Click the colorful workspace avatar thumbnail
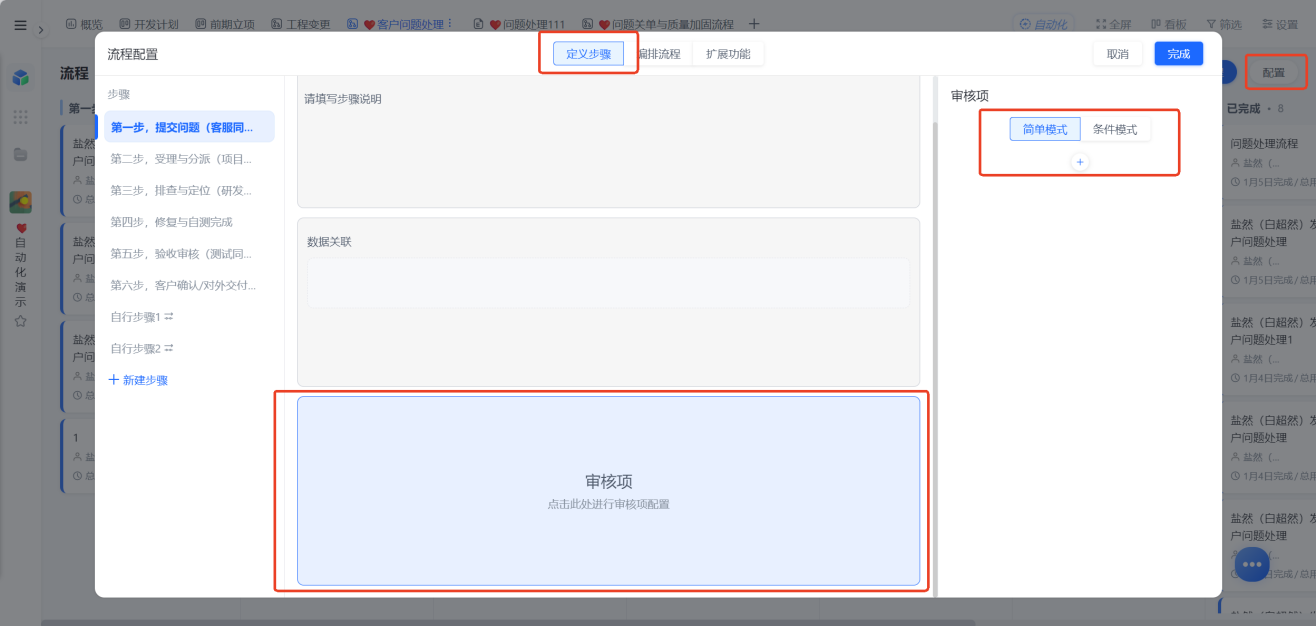This screenshot has height=626, width=1316. click(20, 202)
